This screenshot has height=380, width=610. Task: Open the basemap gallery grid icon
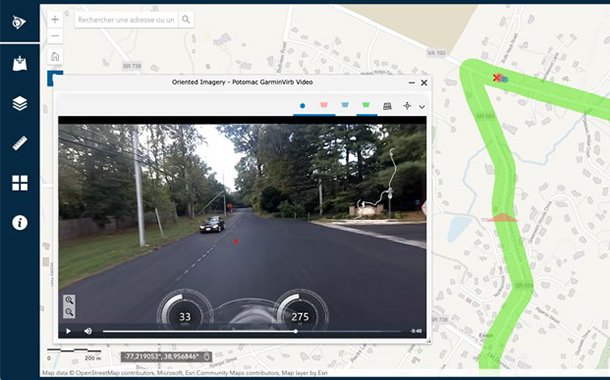(x=19, y=183)
